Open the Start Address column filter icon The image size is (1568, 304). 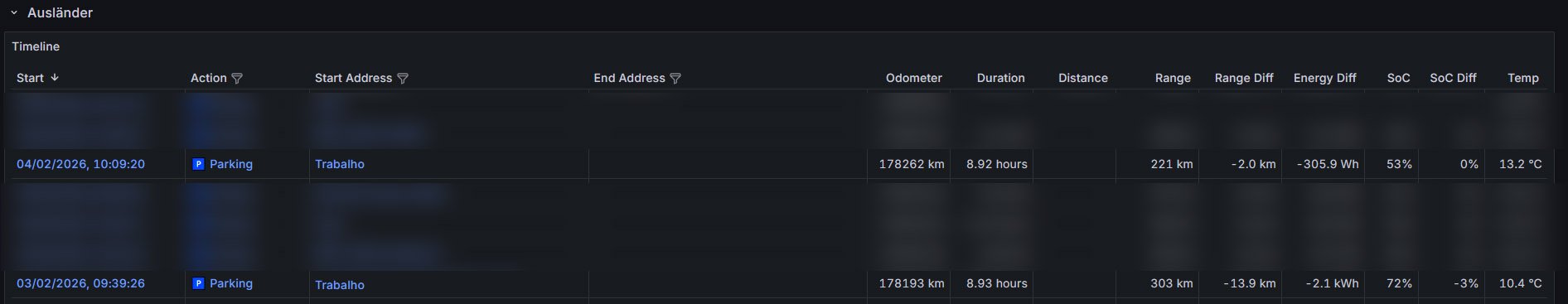[x=403, y=78]
